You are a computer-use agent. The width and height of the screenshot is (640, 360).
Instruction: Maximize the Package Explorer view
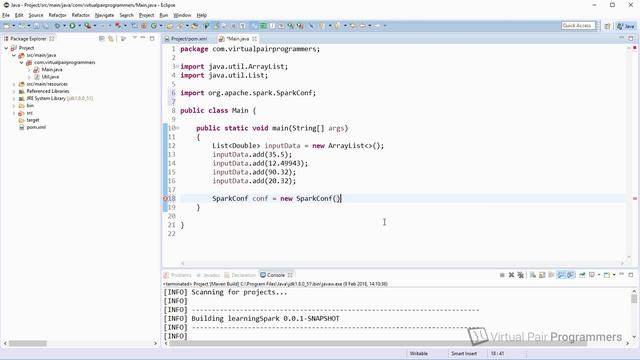point(152,38)
